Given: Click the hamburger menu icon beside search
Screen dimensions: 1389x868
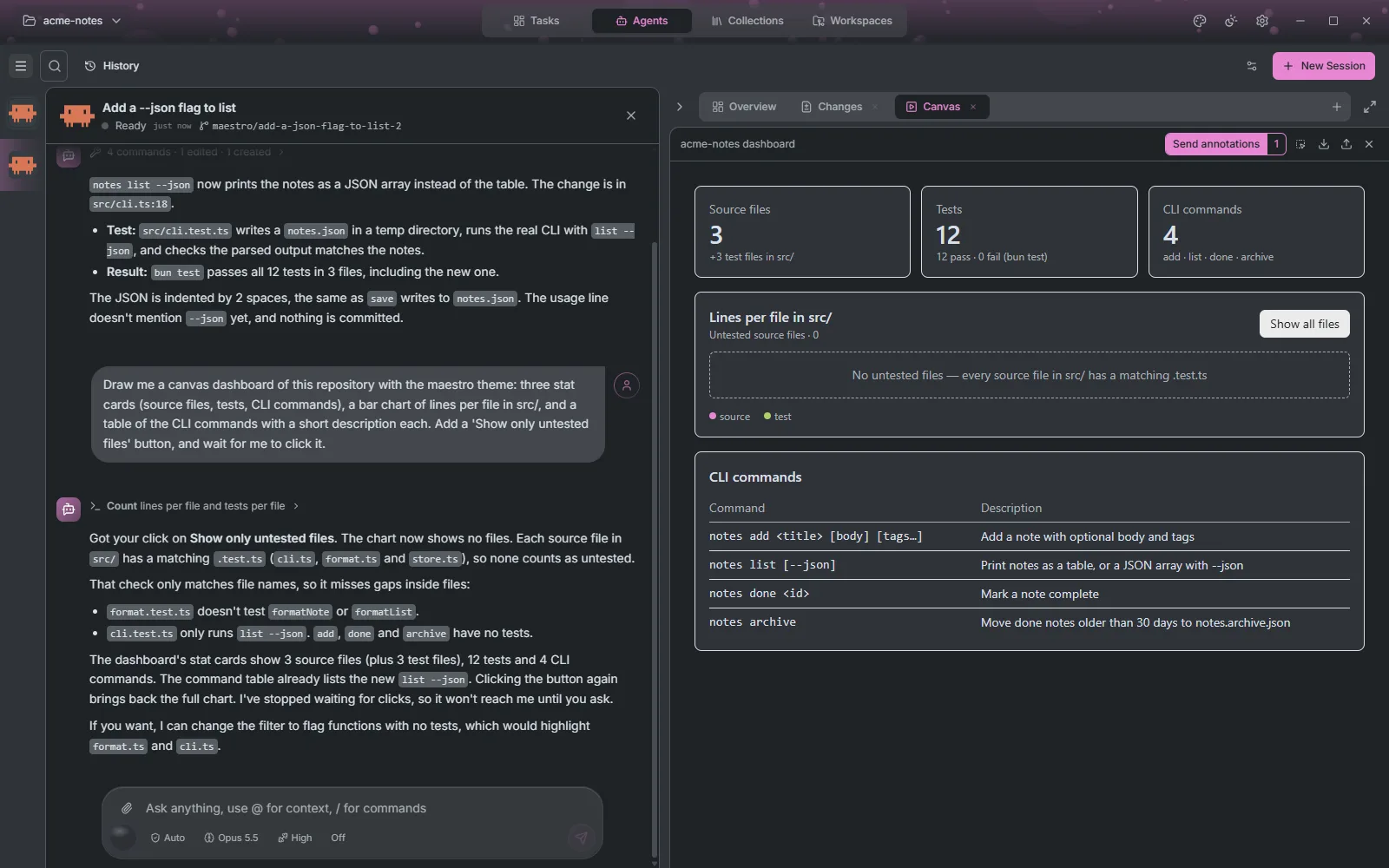Looking at the screenshot, I should click(21, 66).
